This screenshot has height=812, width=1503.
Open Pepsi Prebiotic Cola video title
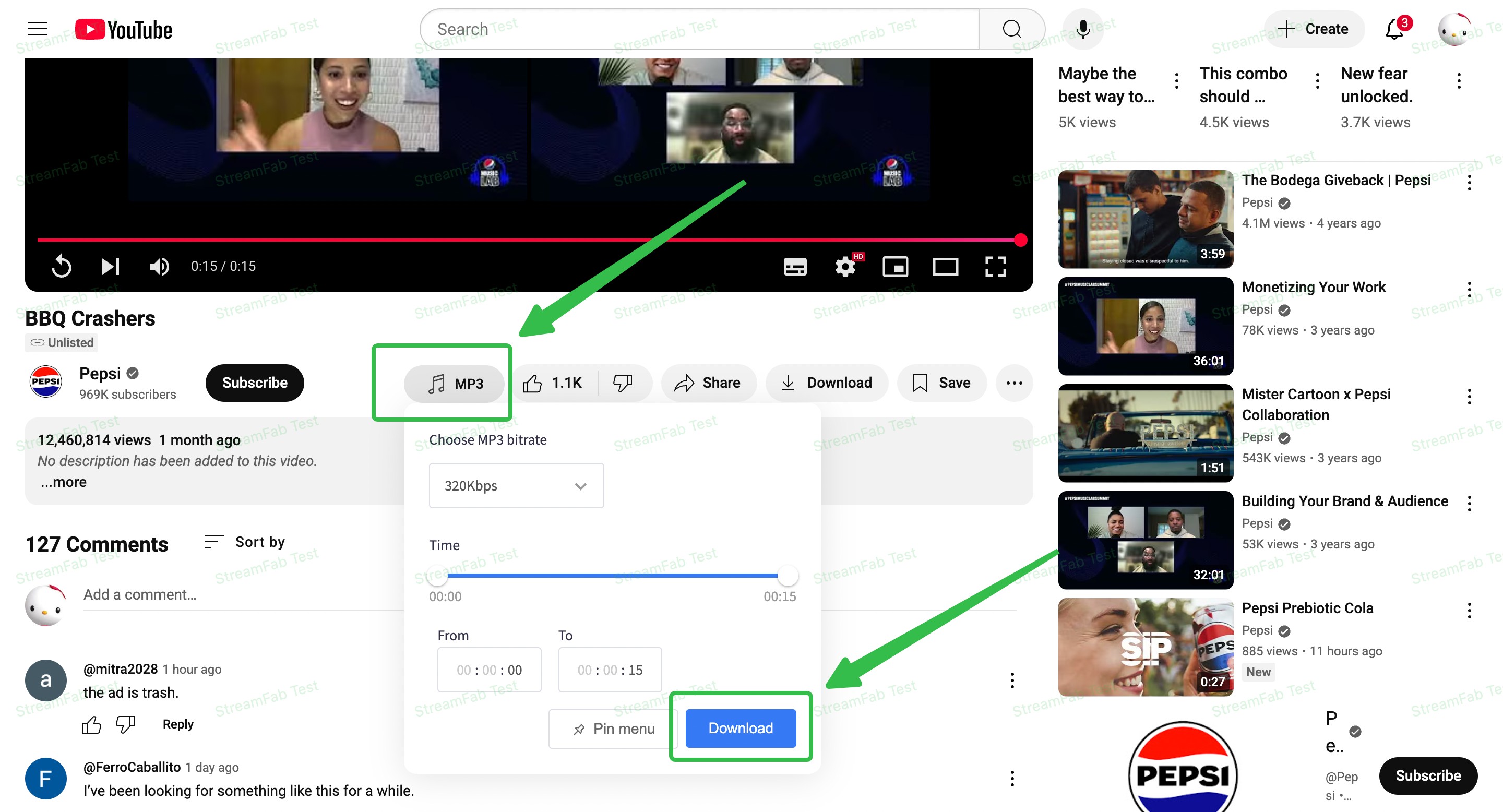[1307, 608]
